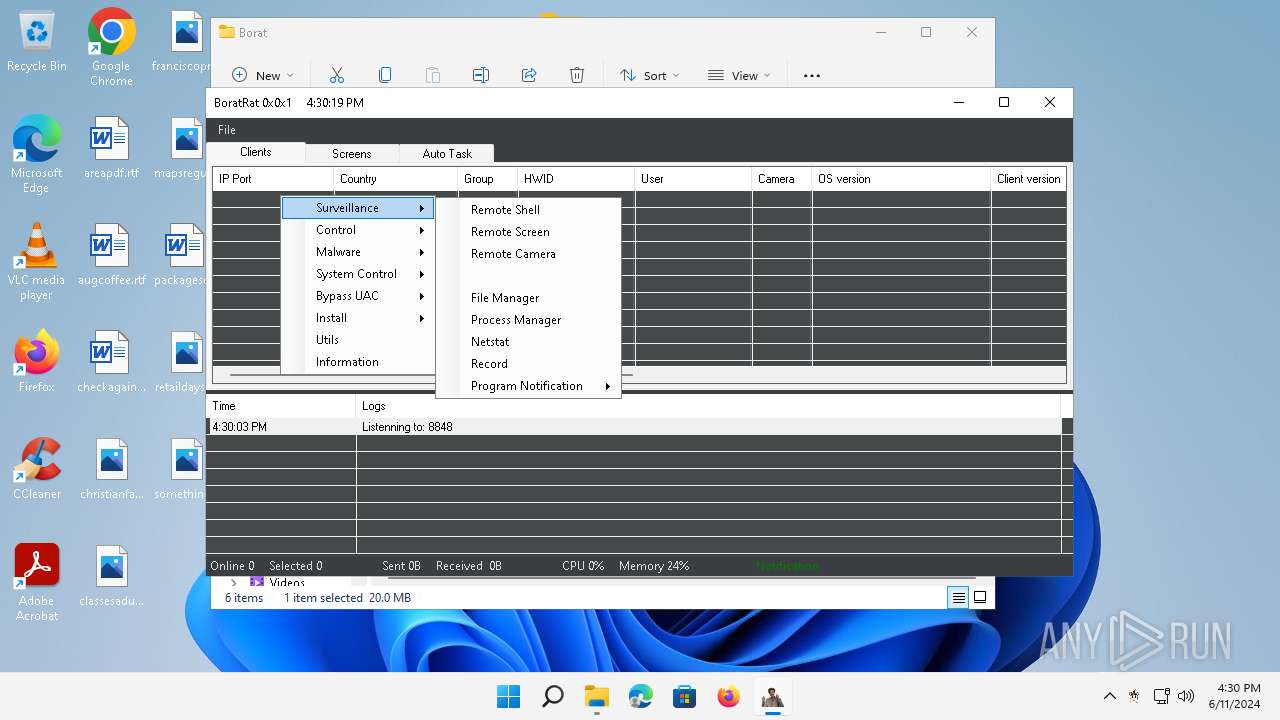Expand Malware submenu
Viewport: 1280px width, 720px height.
358,252
